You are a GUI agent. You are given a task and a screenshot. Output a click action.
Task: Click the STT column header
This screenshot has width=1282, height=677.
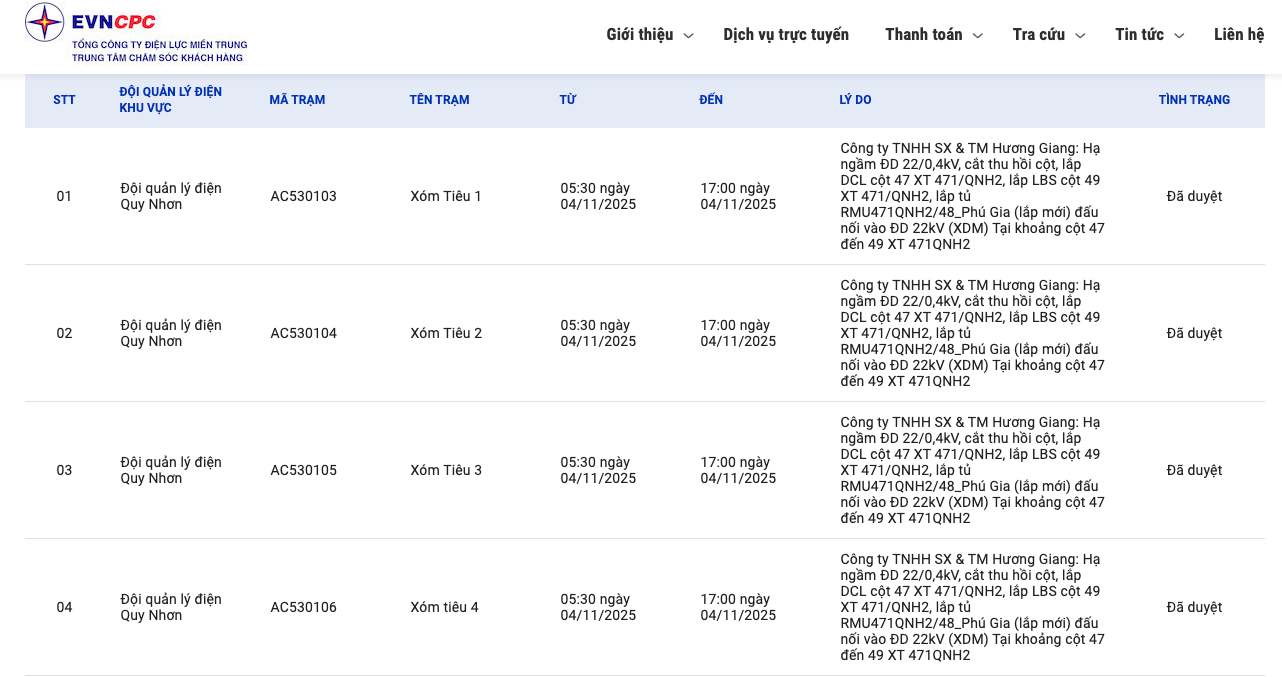pyautogui.click(x=64, y=100)
